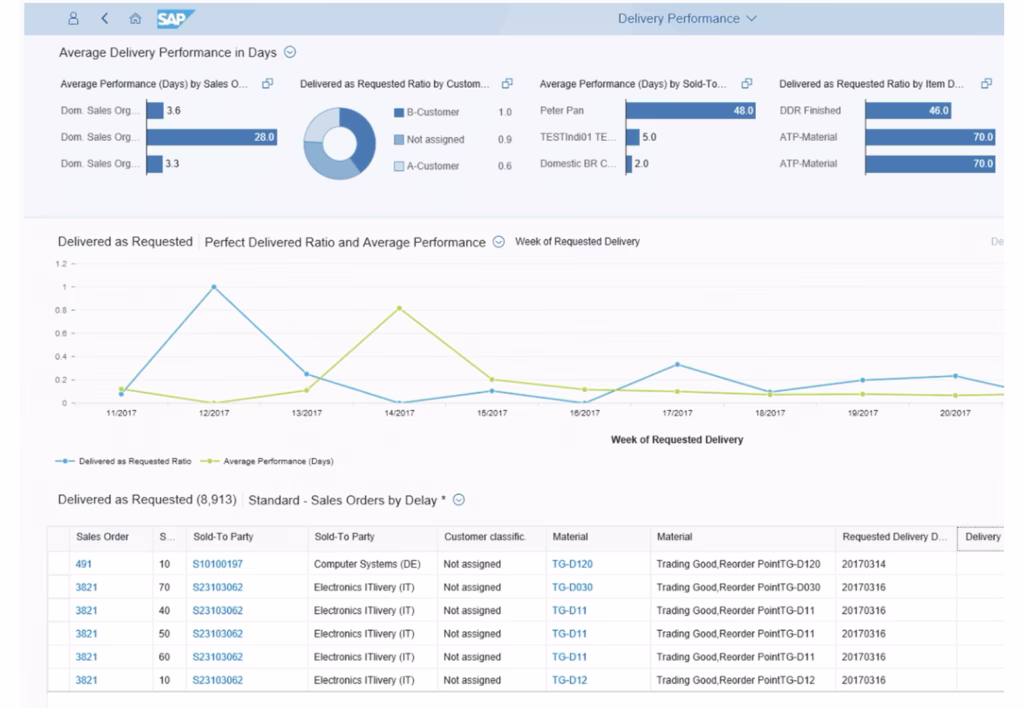Enlarge the Average Performance by Sold-To chart

(746, 84)
